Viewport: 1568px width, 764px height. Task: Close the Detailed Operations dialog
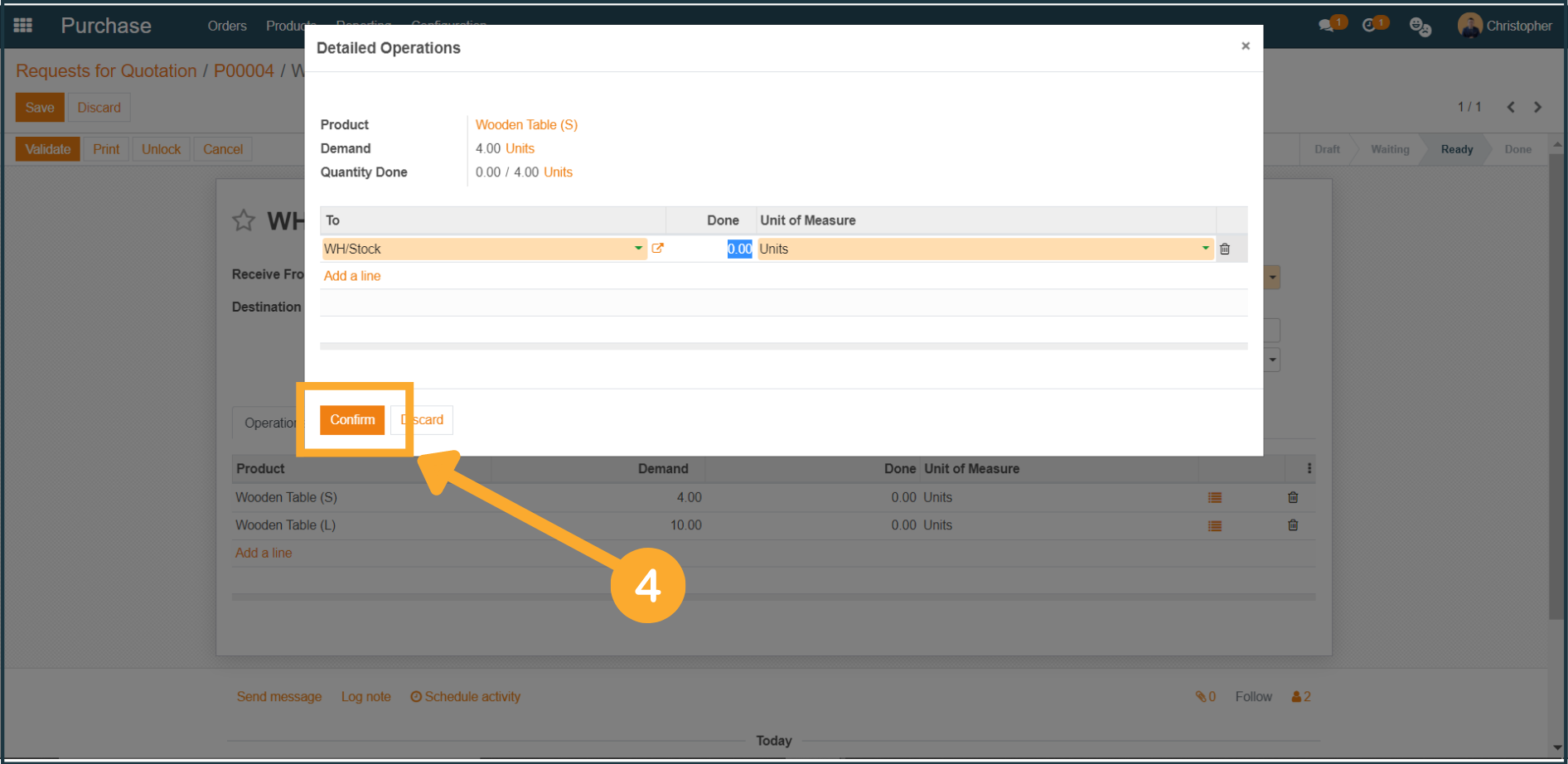coord(1245,46)
